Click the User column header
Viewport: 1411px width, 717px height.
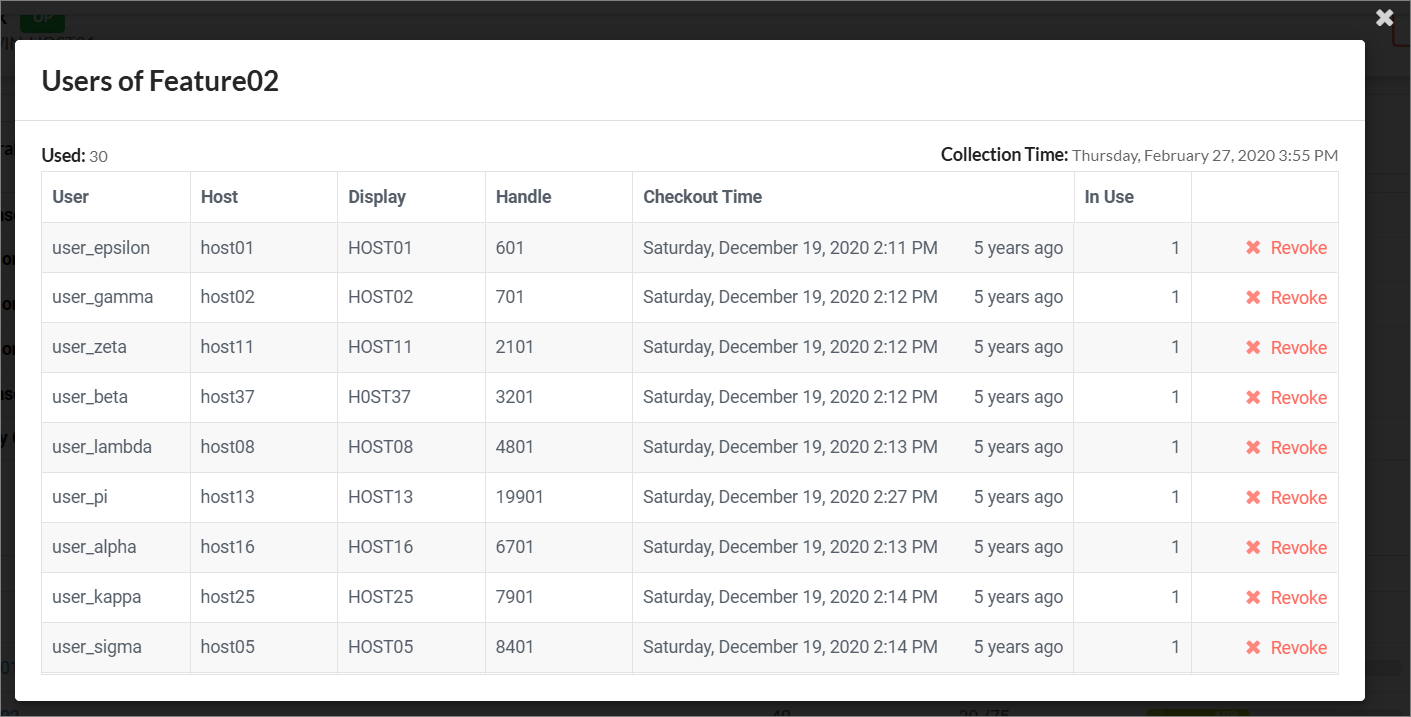[116, 197]
